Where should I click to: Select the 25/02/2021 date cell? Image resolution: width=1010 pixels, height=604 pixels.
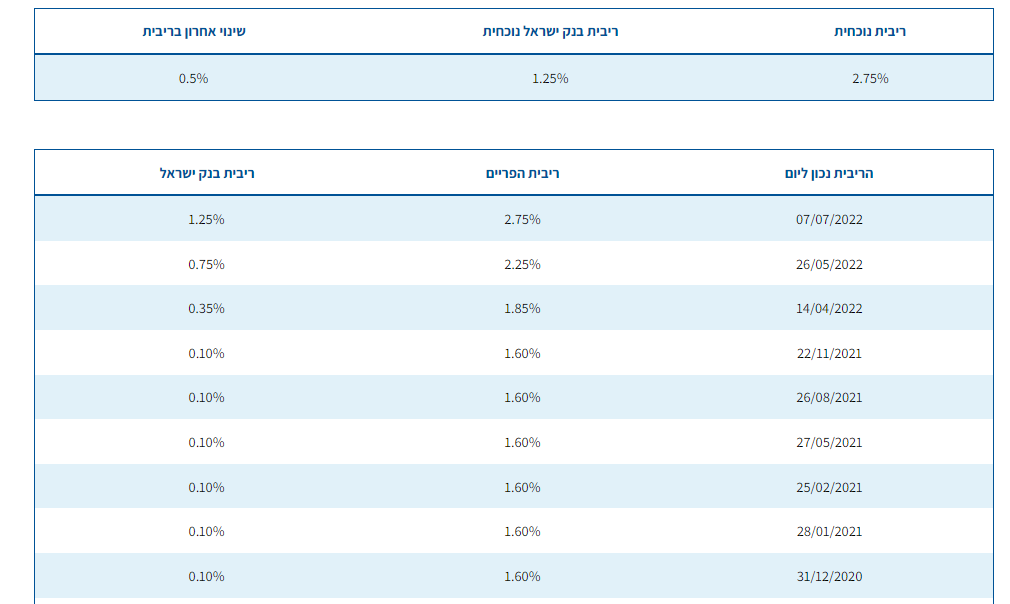point(829,487)
